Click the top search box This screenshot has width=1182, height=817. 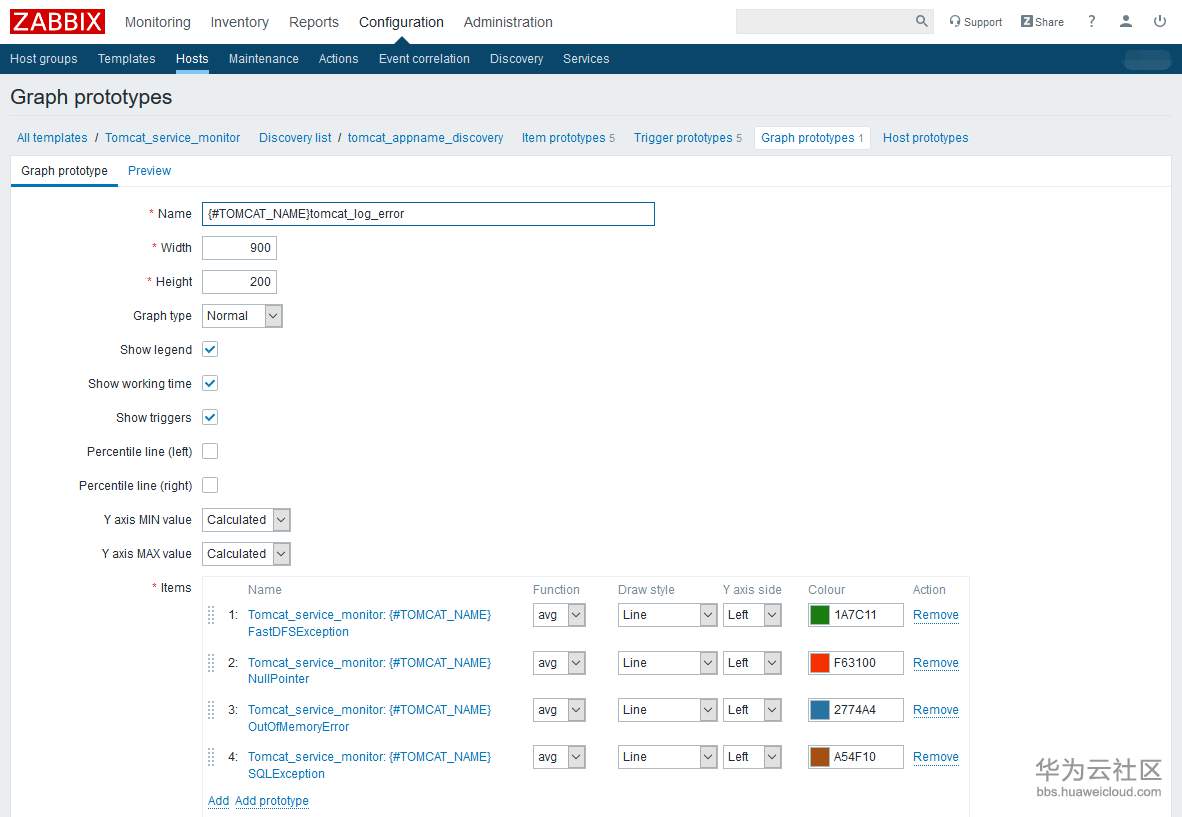825,21
